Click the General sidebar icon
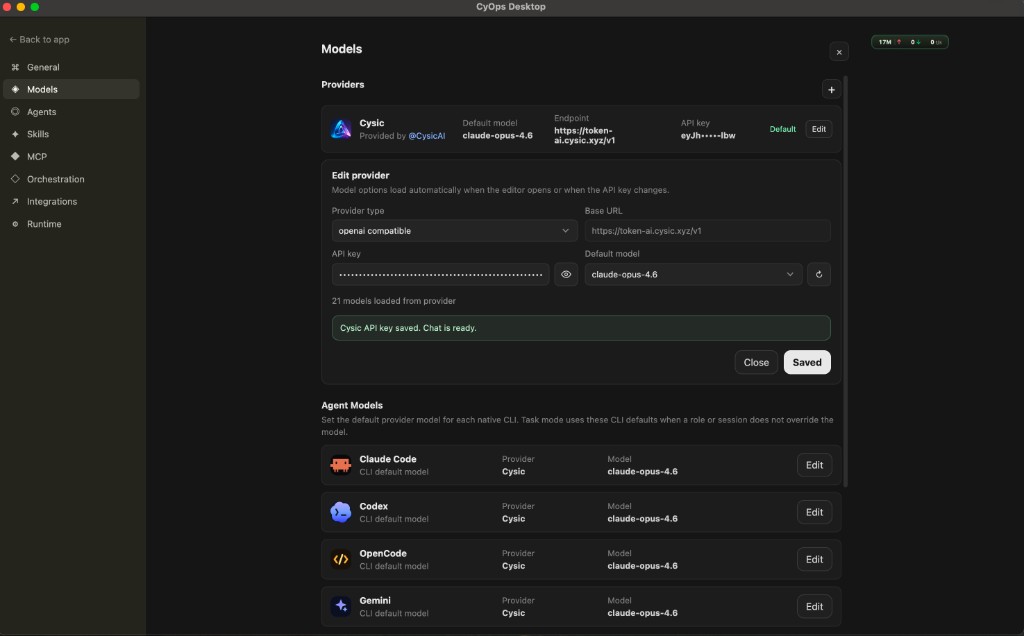 click(15, 67)
